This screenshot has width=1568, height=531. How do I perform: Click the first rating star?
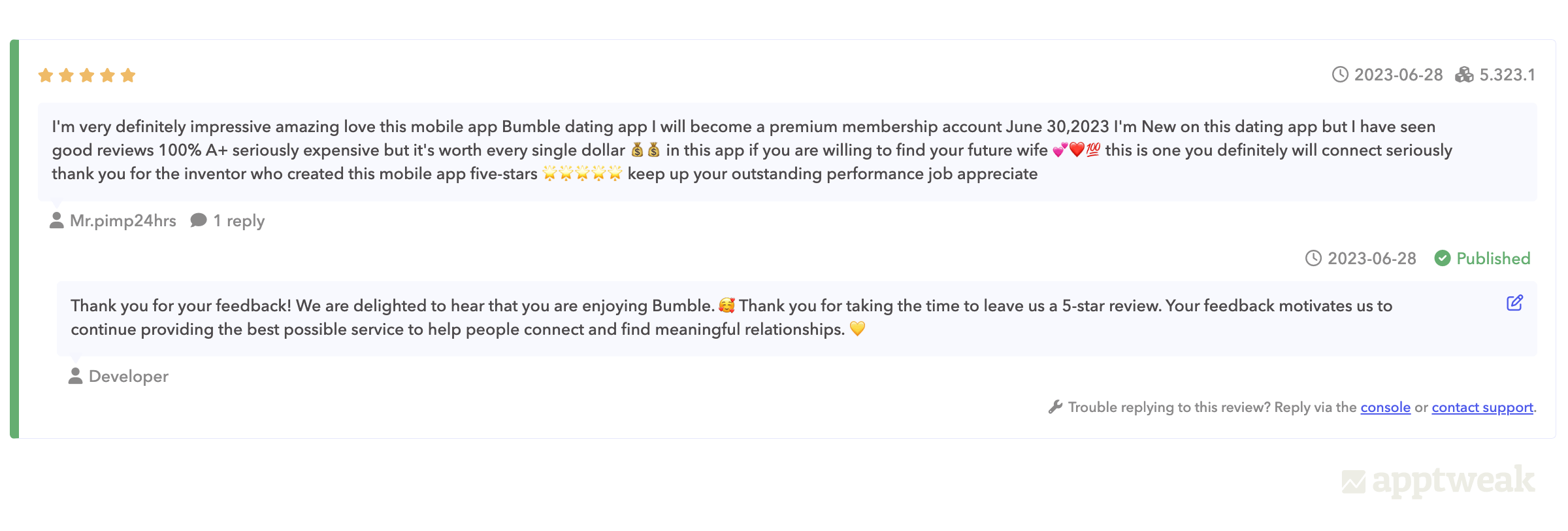point(46,75)
